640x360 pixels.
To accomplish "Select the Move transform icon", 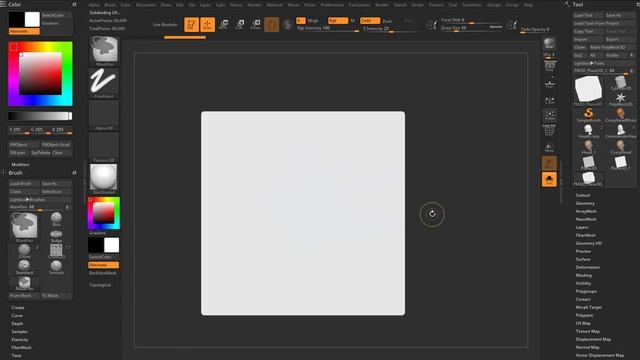I will tap(224, 24).
